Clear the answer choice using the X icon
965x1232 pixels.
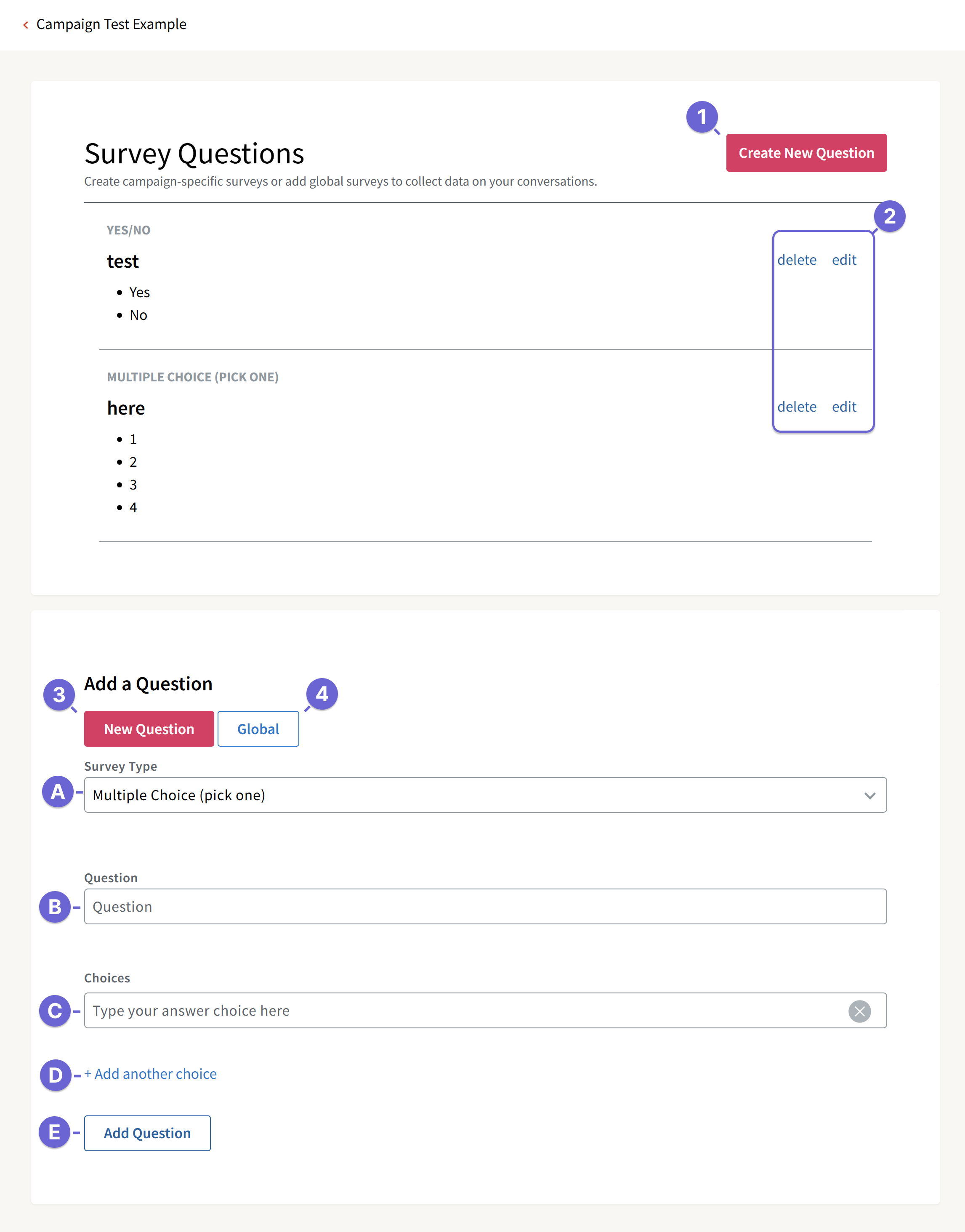click(x=859, y=1011)
